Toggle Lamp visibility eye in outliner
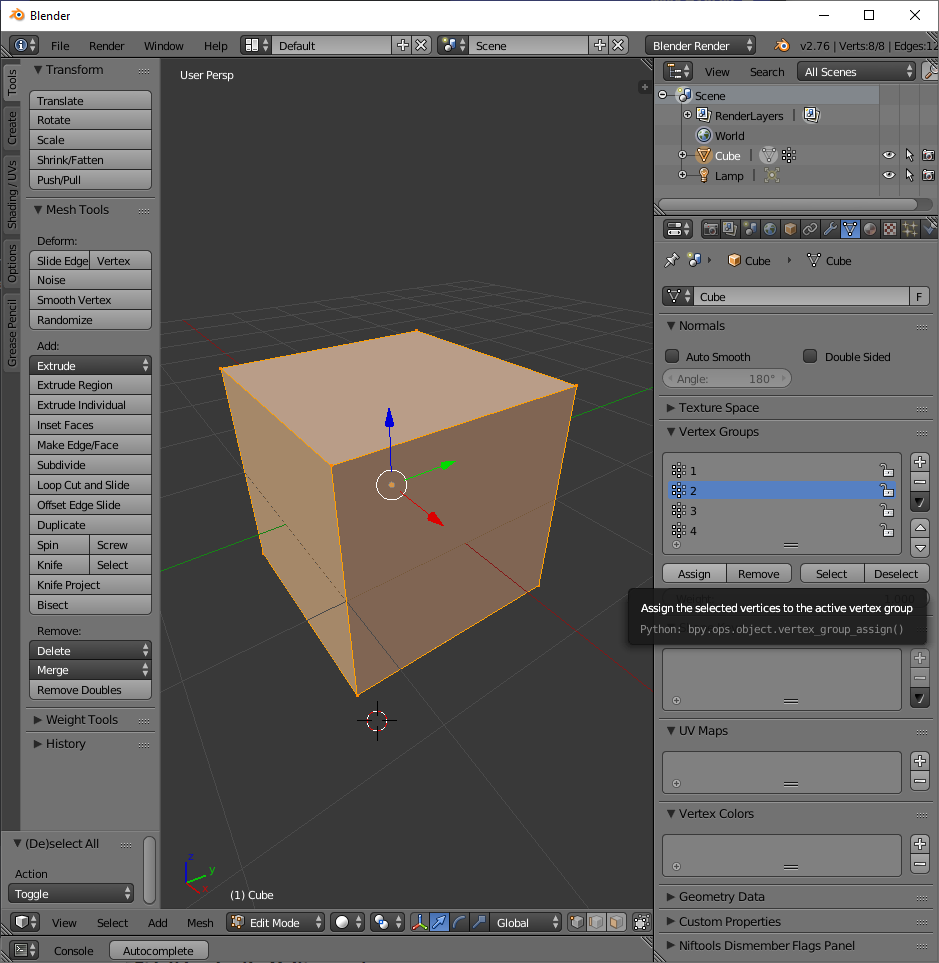The image size is (939, 963). (x=889, y=176)
